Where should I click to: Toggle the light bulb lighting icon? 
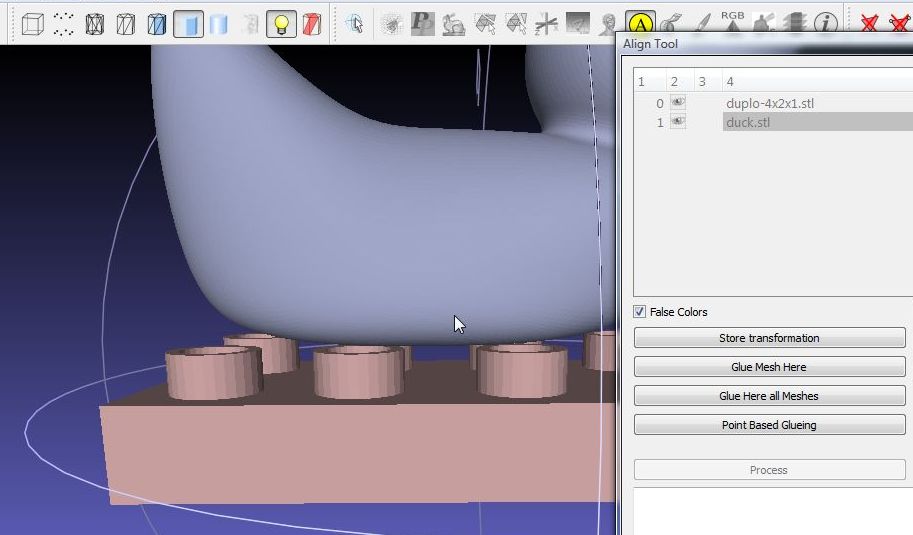point(281,24)
